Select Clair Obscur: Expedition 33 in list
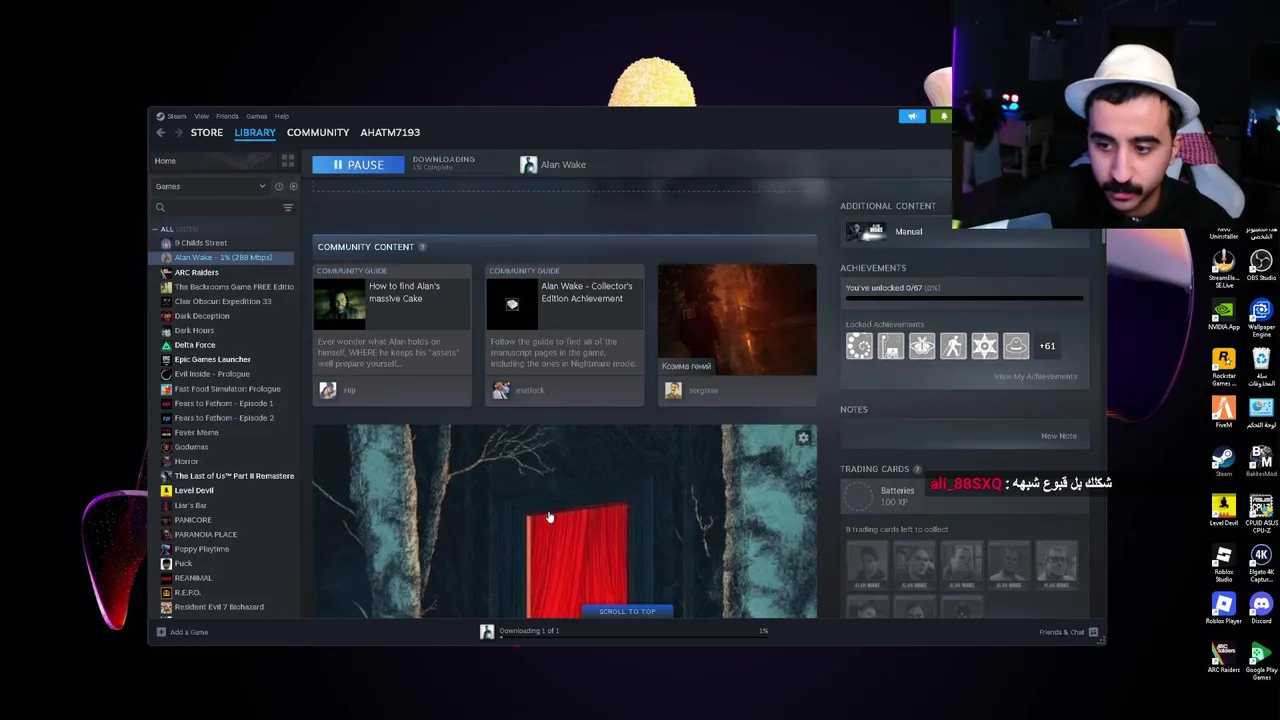Screen dimensions: 1280x720 222,301
